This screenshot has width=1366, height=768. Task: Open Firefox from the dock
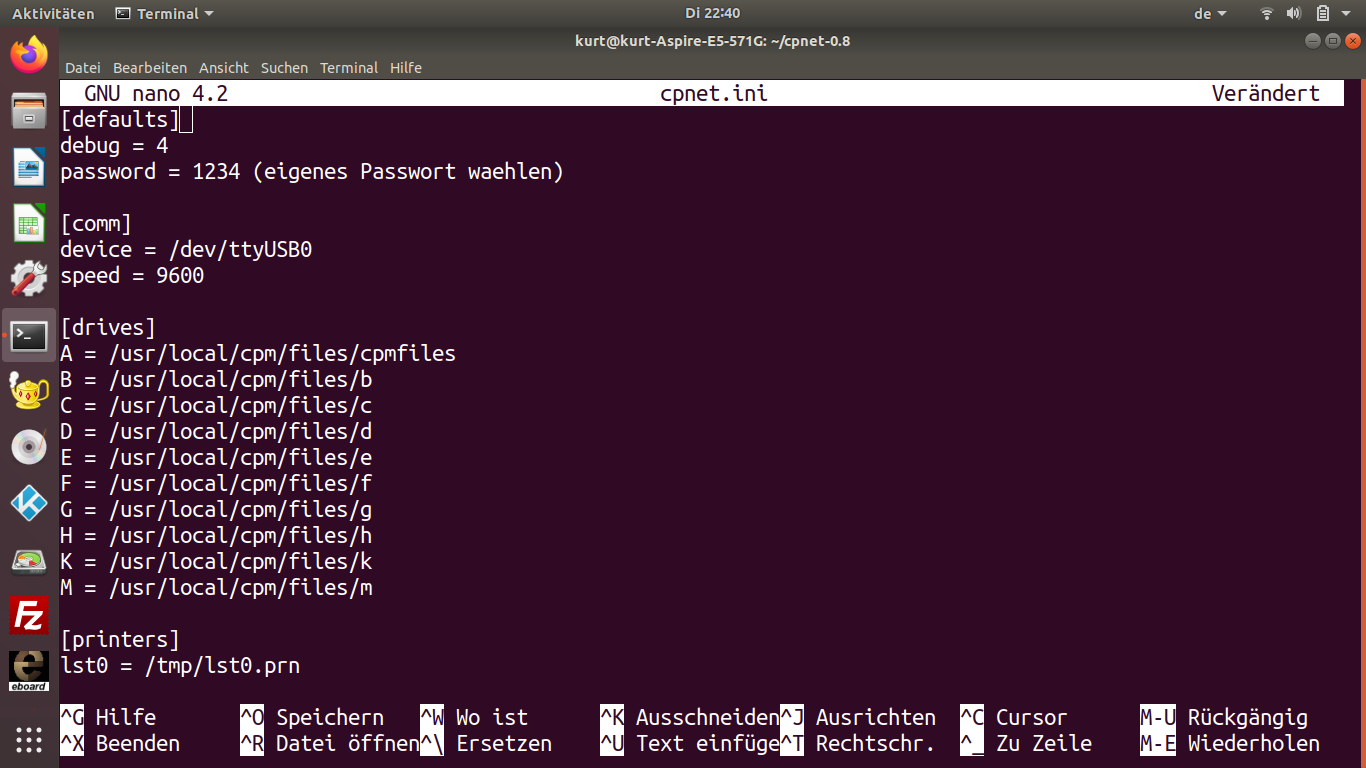pos(29,54)
